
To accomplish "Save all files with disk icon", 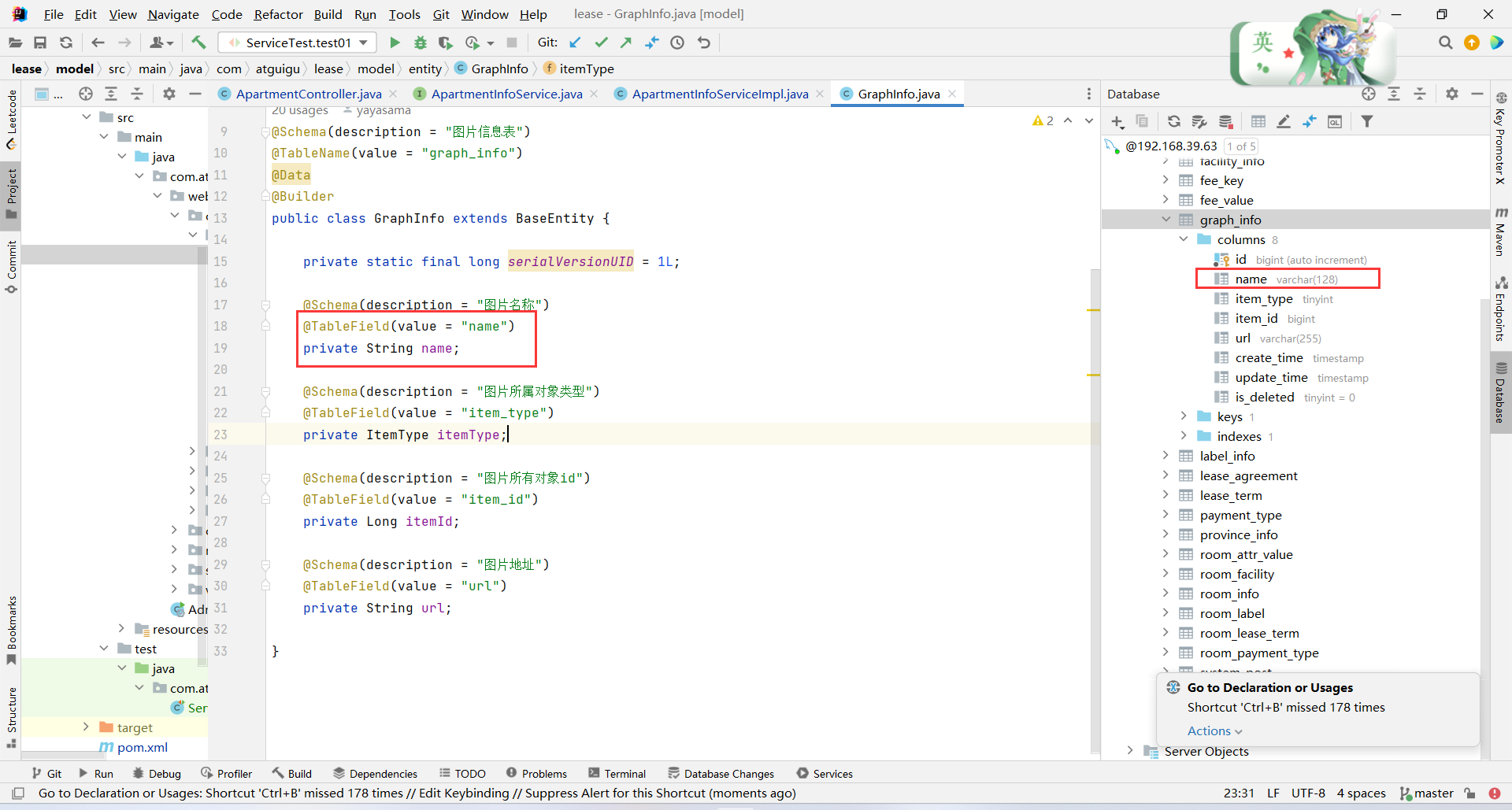I will pos(40,43).
